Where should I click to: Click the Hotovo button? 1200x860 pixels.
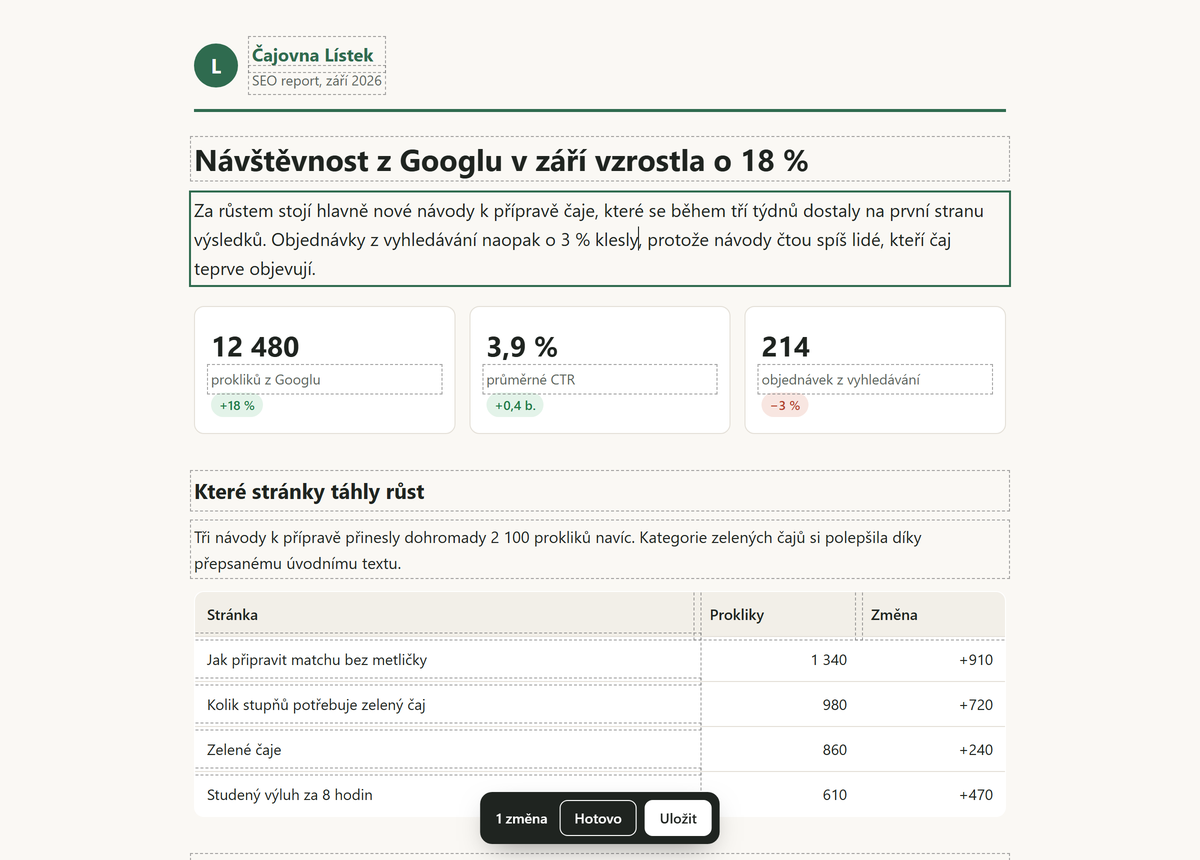point(598,818)
